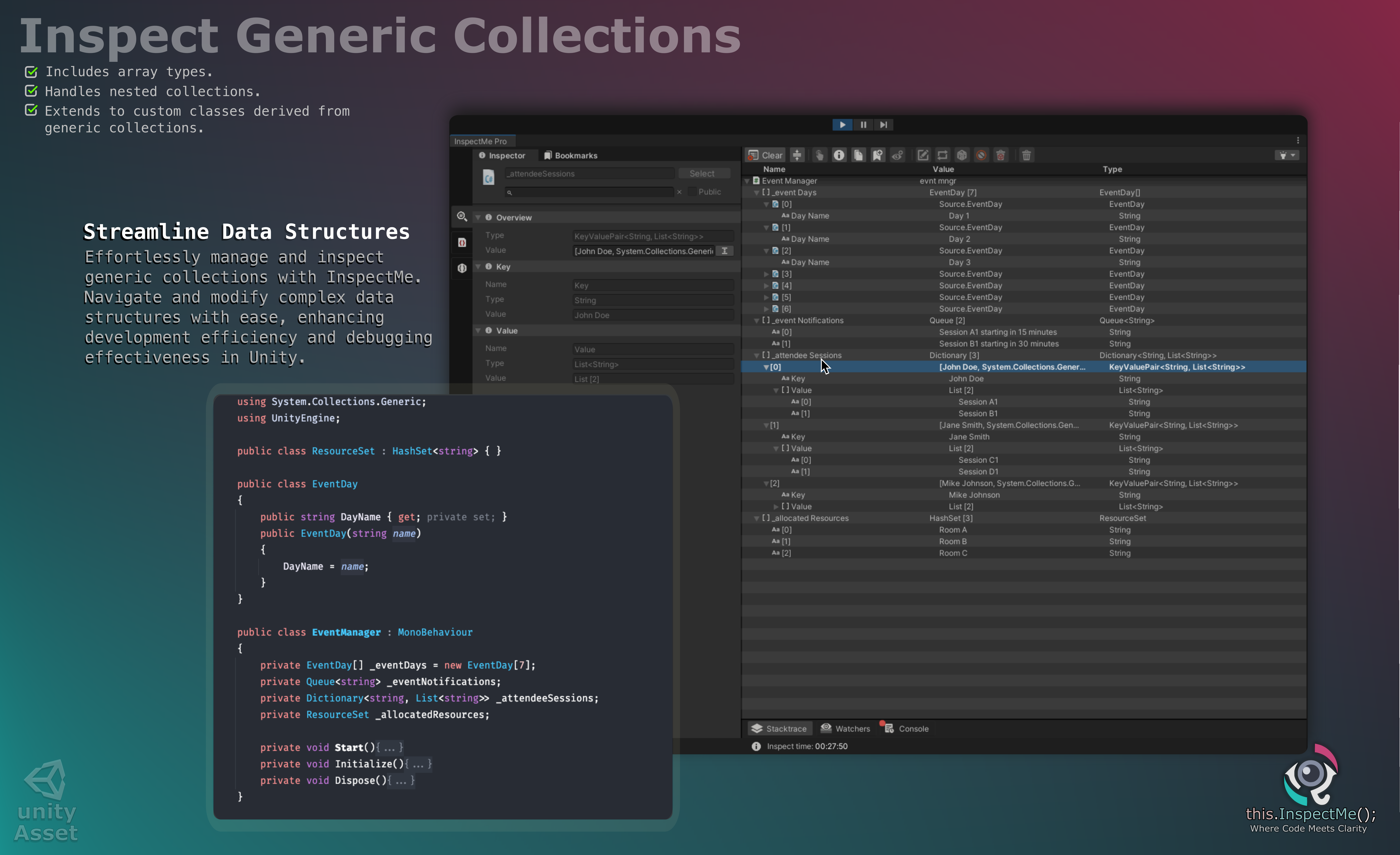Click the hand pointer toolbar icon
The image size is (1400, 855).
[819, 155]
